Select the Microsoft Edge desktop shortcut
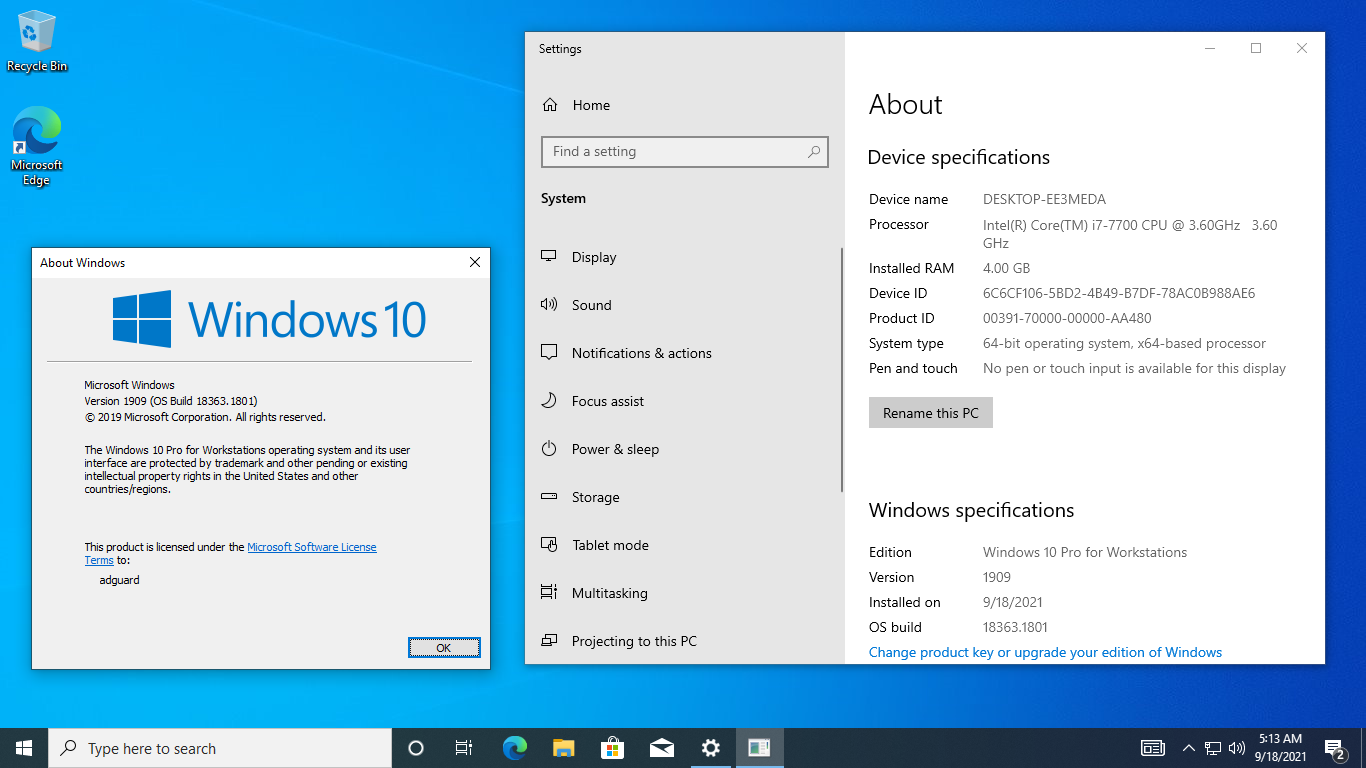This screenshot has width=1366, height=768. (x=37, y=146)
